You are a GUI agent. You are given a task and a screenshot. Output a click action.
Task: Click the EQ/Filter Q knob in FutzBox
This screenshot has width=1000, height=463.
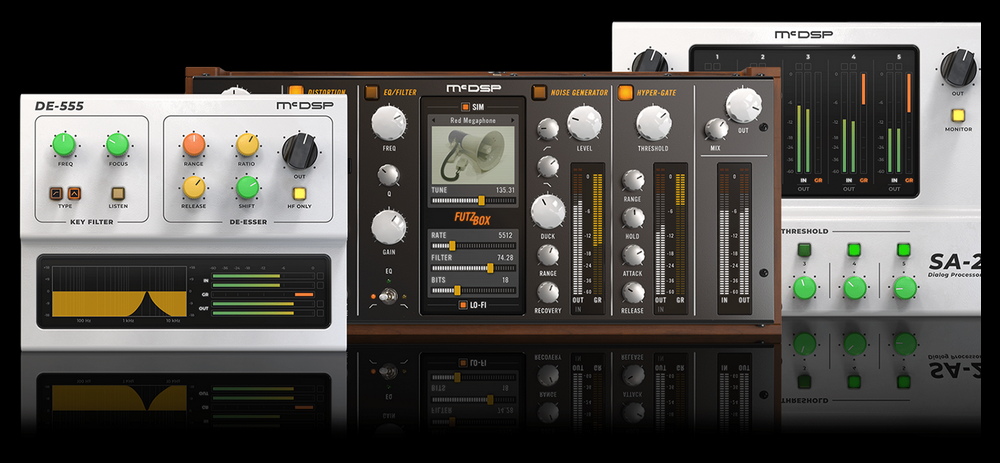pos(388,175)
